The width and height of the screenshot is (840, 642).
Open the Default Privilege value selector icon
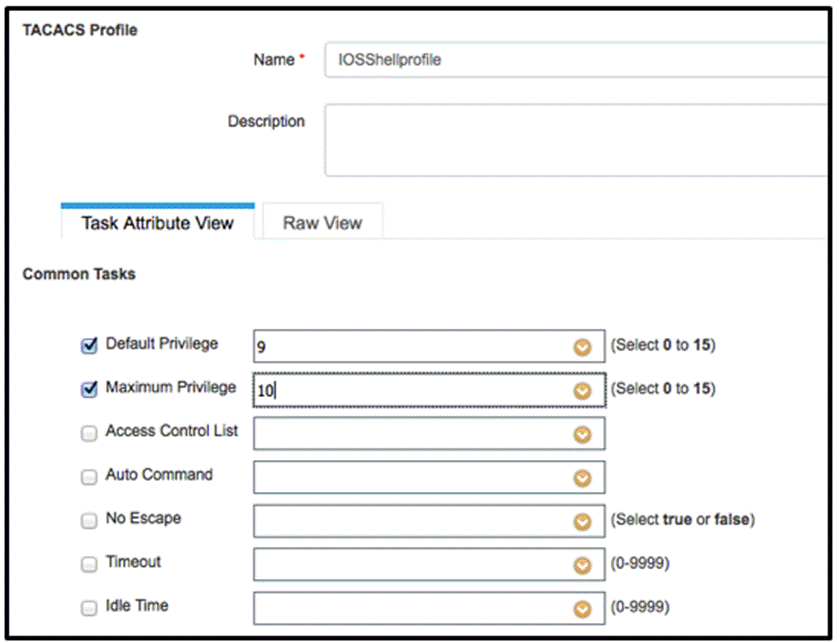[x=582, y=345]
